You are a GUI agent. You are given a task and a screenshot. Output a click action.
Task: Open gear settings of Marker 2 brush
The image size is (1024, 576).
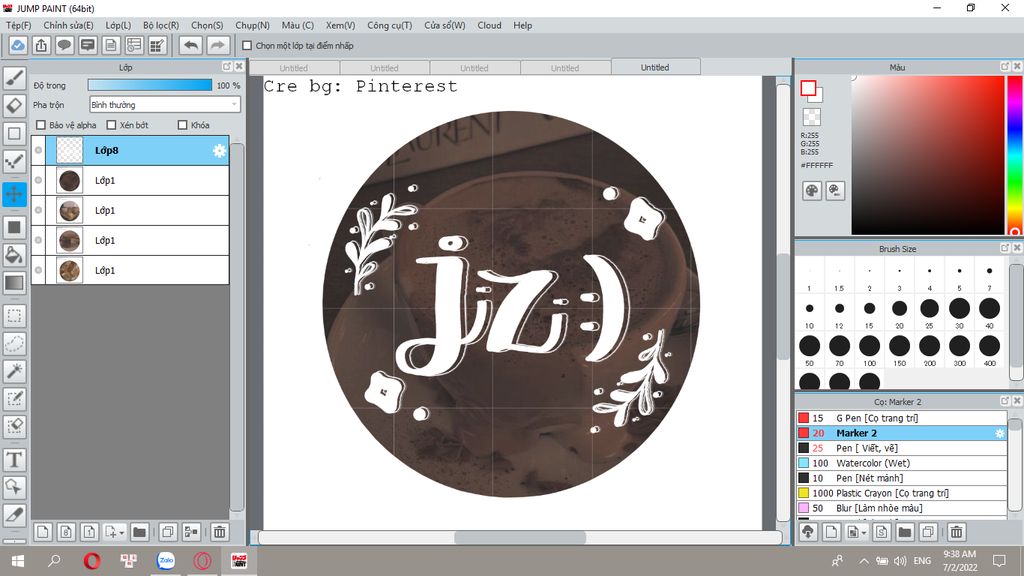[999, 433]
